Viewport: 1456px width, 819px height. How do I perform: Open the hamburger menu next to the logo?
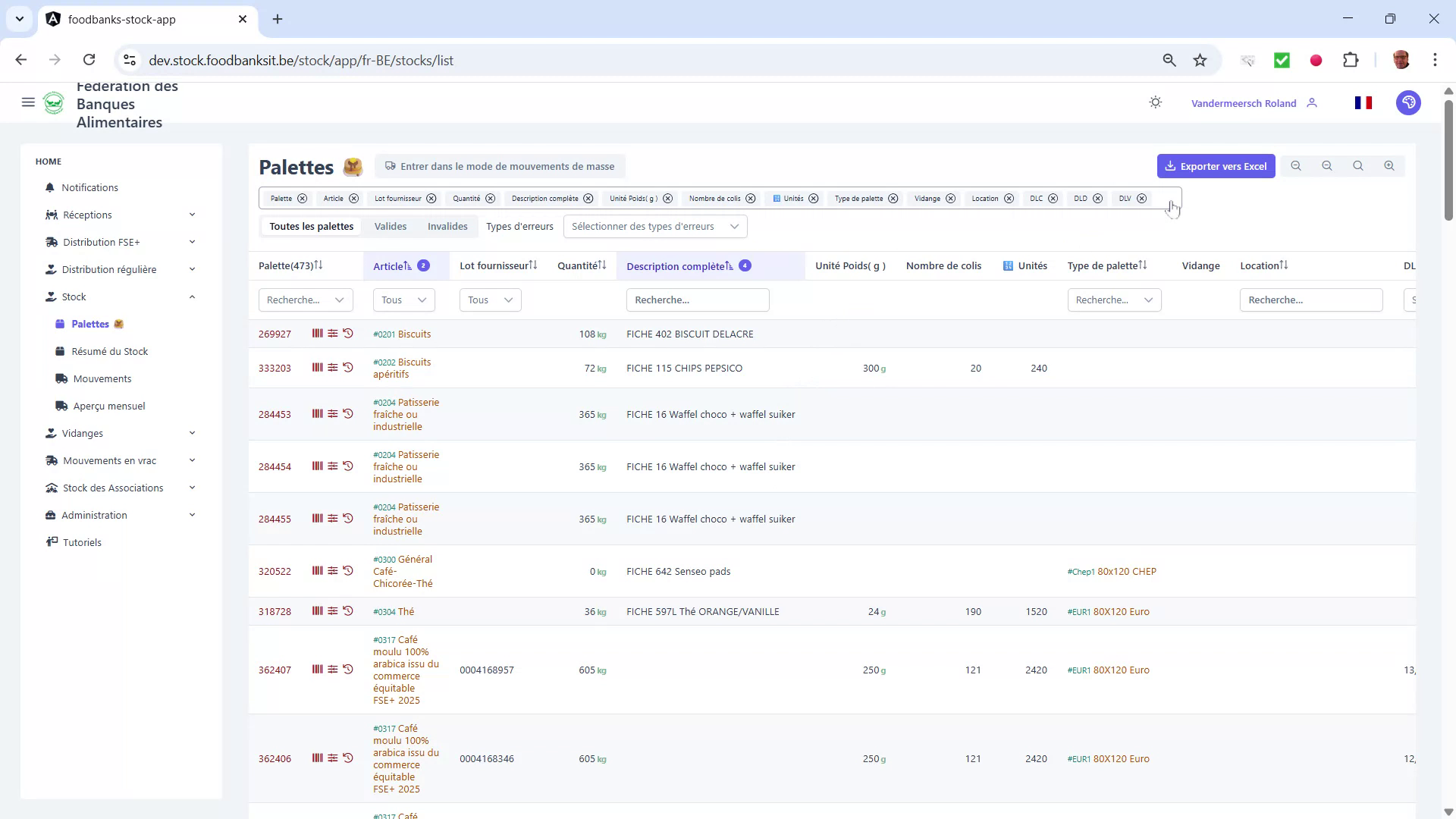click(x=28, y=102)
